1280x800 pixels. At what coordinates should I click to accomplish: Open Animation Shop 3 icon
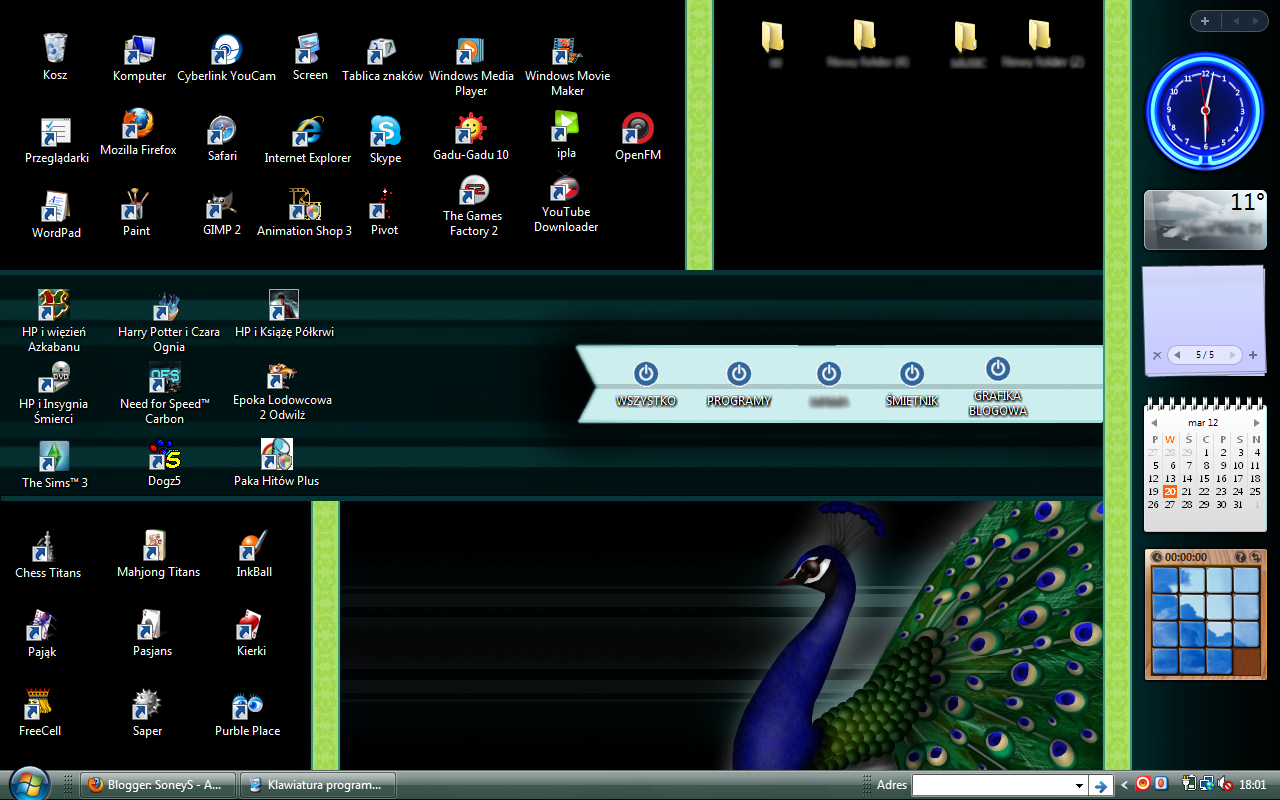click(304, 212)
